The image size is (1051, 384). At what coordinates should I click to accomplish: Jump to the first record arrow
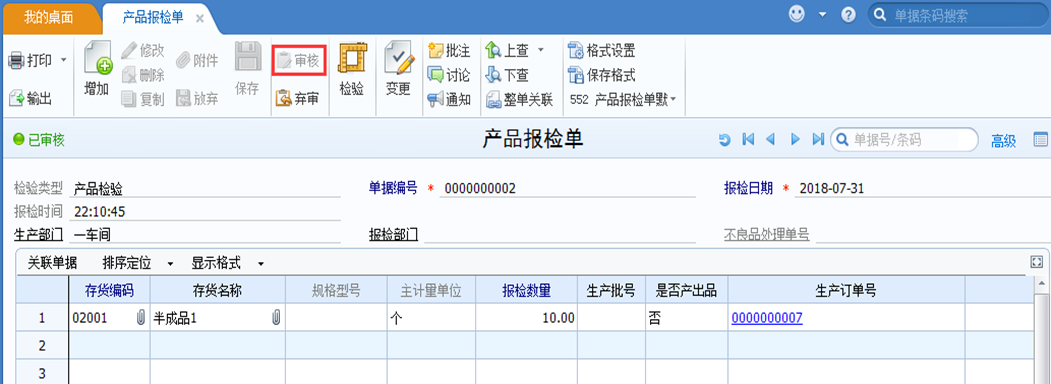click(x=749, y=139)
